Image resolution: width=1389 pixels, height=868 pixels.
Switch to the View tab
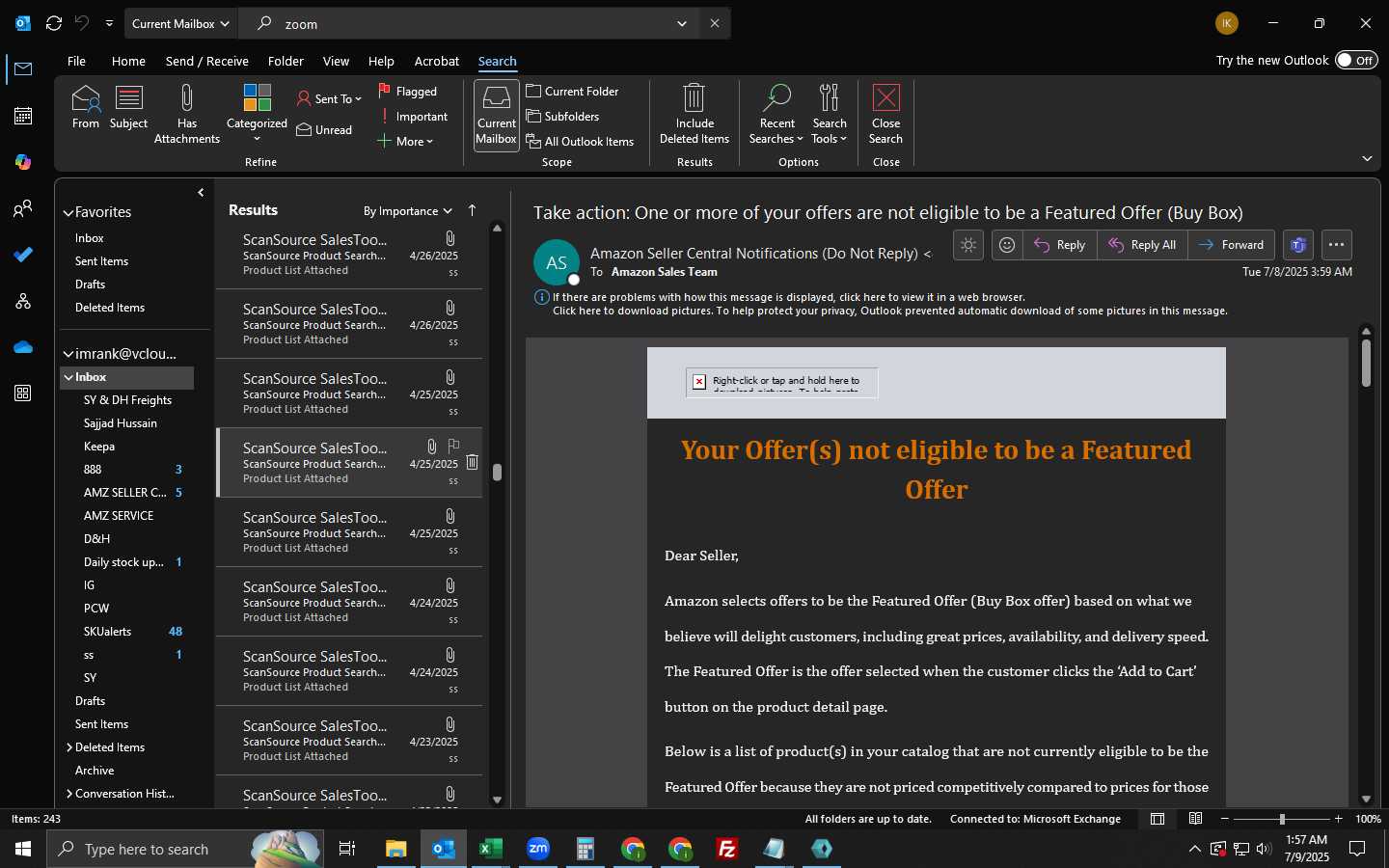(x=336, y=61)
